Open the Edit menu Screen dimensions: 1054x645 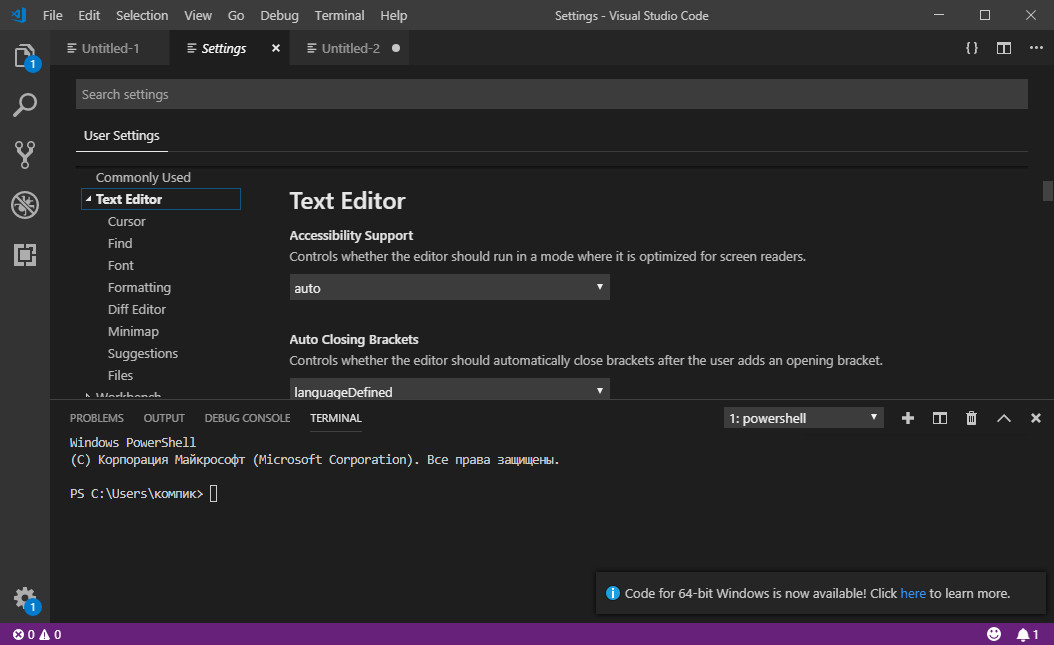click(x=89, y=15)
